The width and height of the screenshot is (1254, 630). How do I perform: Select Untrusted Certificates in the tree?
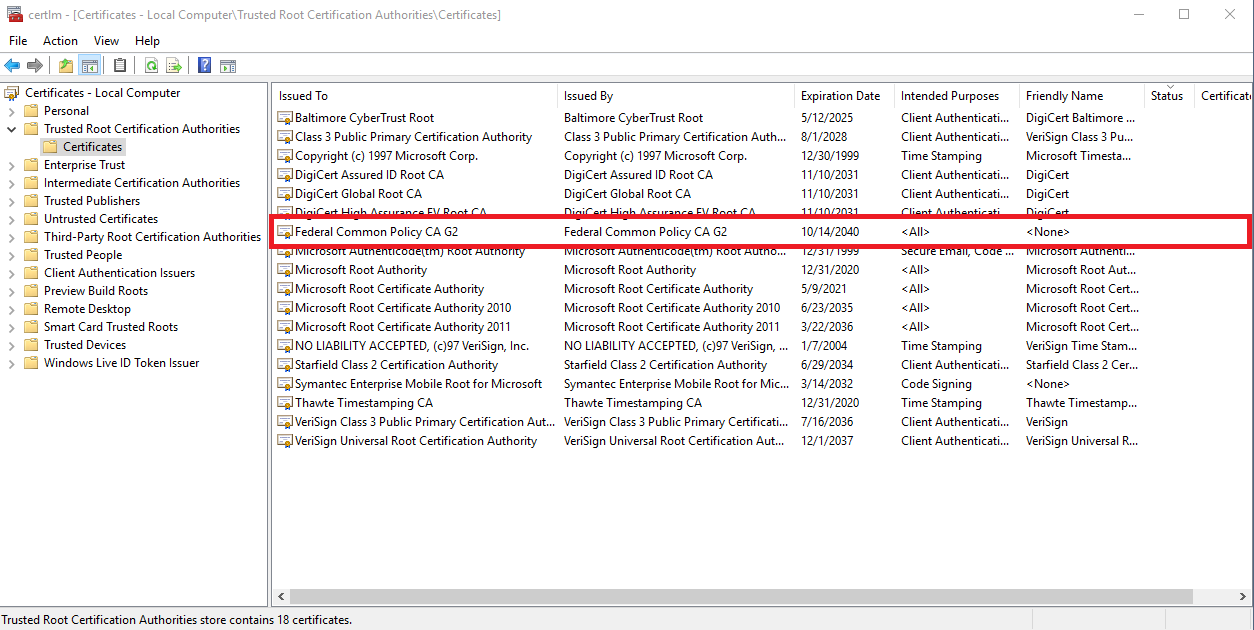[x=100, y=219]
